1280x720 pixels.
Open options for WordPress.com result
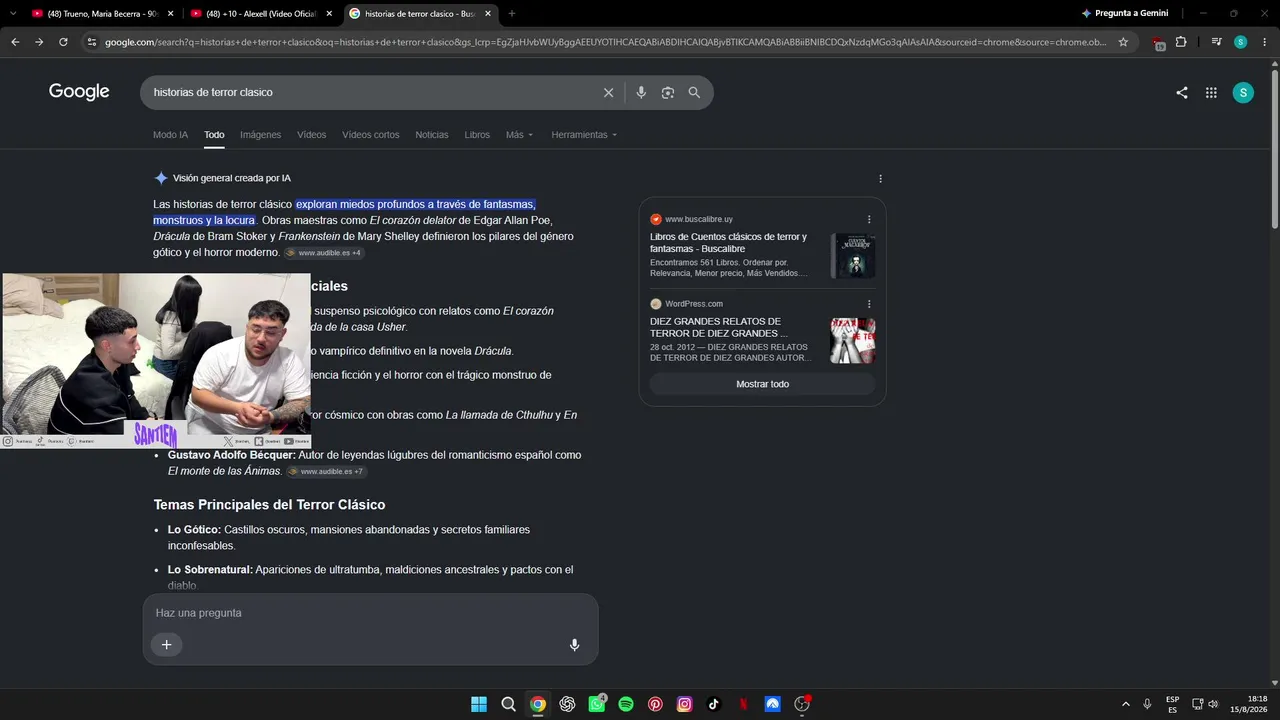point(869,304)
